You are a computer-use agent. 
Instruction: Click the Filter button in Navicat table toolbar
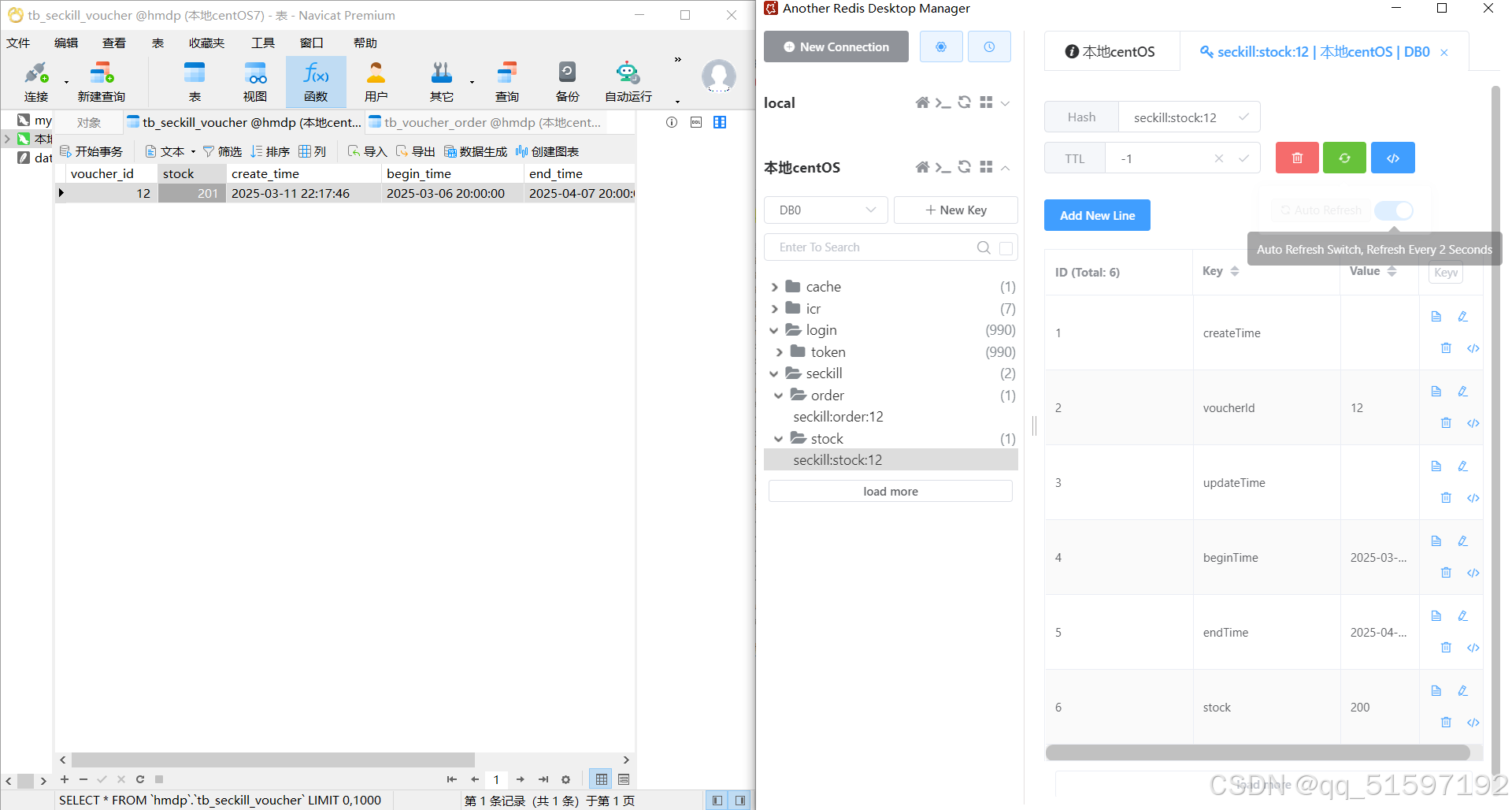coord(222,151)
